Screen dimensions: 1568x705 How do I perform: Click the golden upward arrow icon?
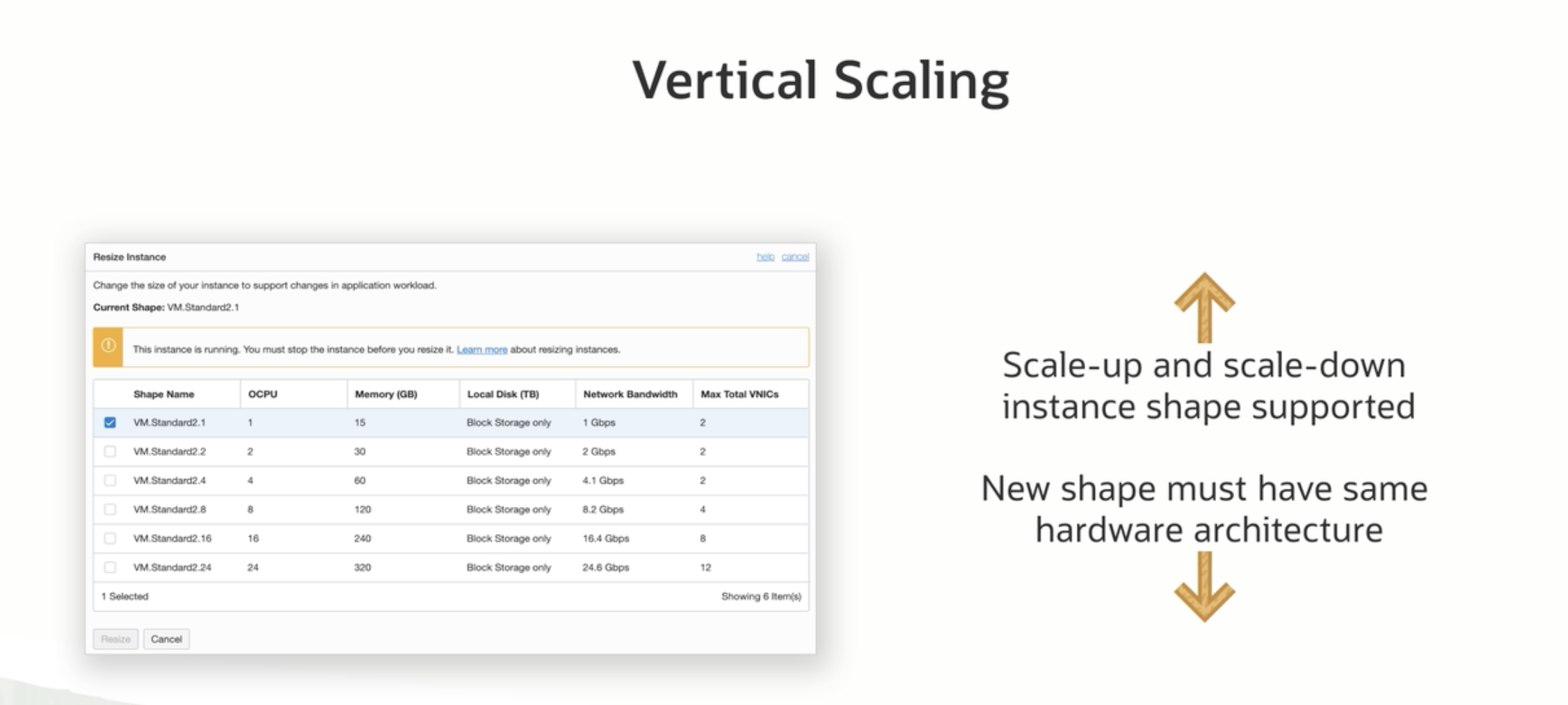[x=1204, y=307]
